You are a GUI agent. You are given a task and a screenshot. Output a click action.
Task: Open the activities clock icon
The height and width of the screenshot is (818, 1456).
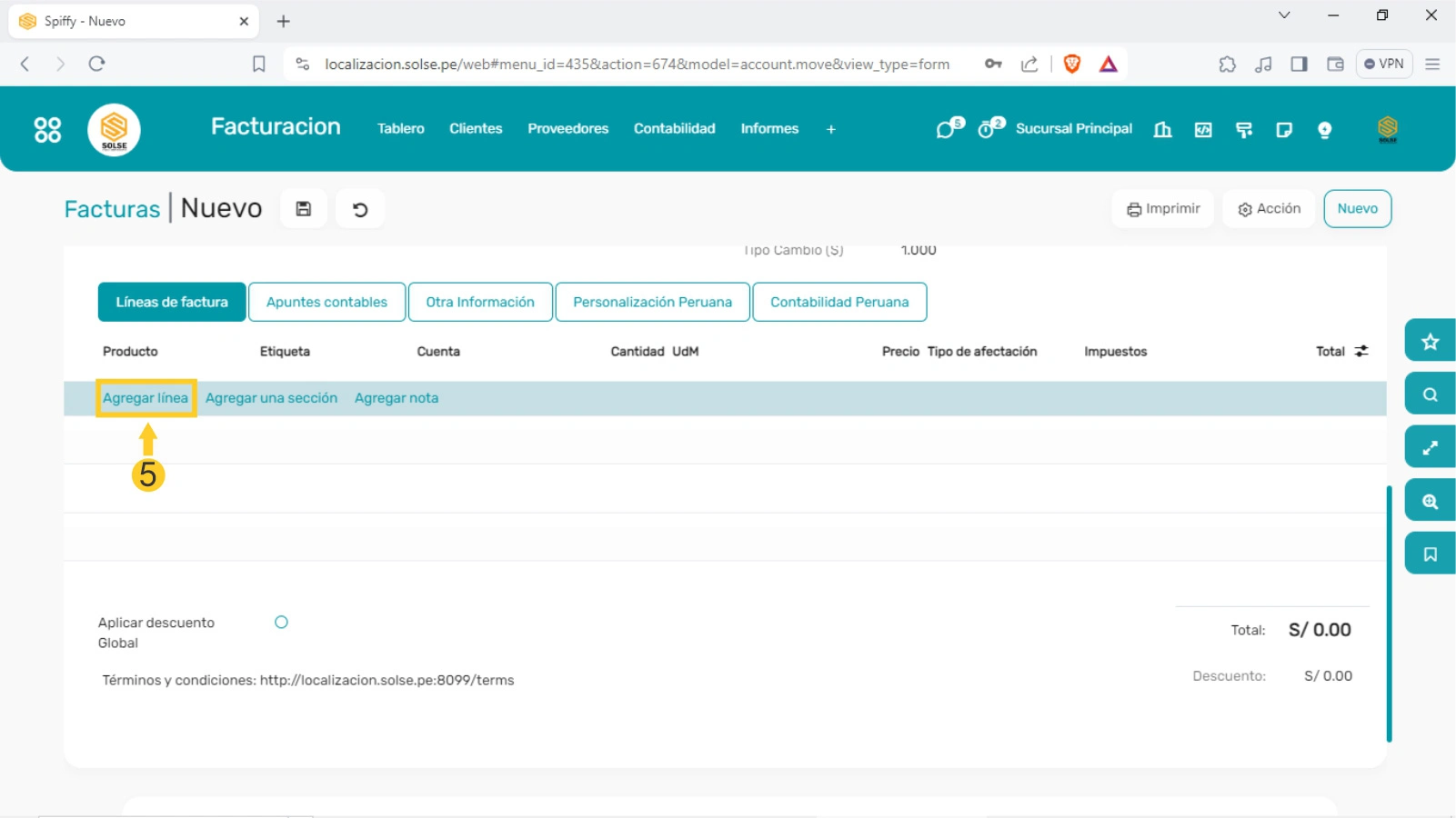click(x=989, y=129)
